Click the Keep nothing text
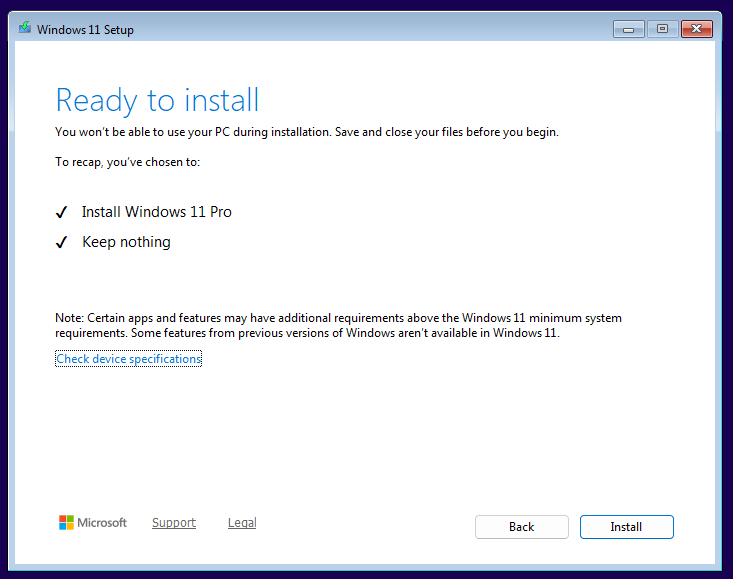 [x=126, y=242]
